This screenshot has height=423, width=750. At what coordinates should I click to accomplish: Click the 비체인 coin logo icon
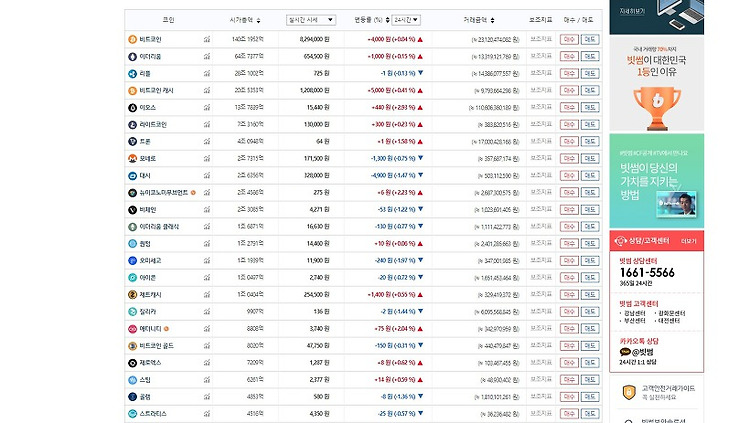[132, 210]
